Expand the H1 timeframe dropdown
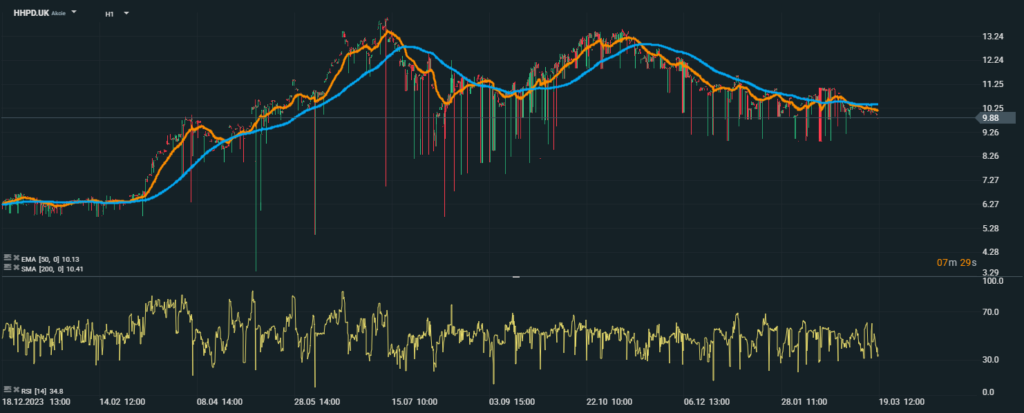The height and width of the screenshot is (413, 1024). pyautogui.click(x=127, y=14)
